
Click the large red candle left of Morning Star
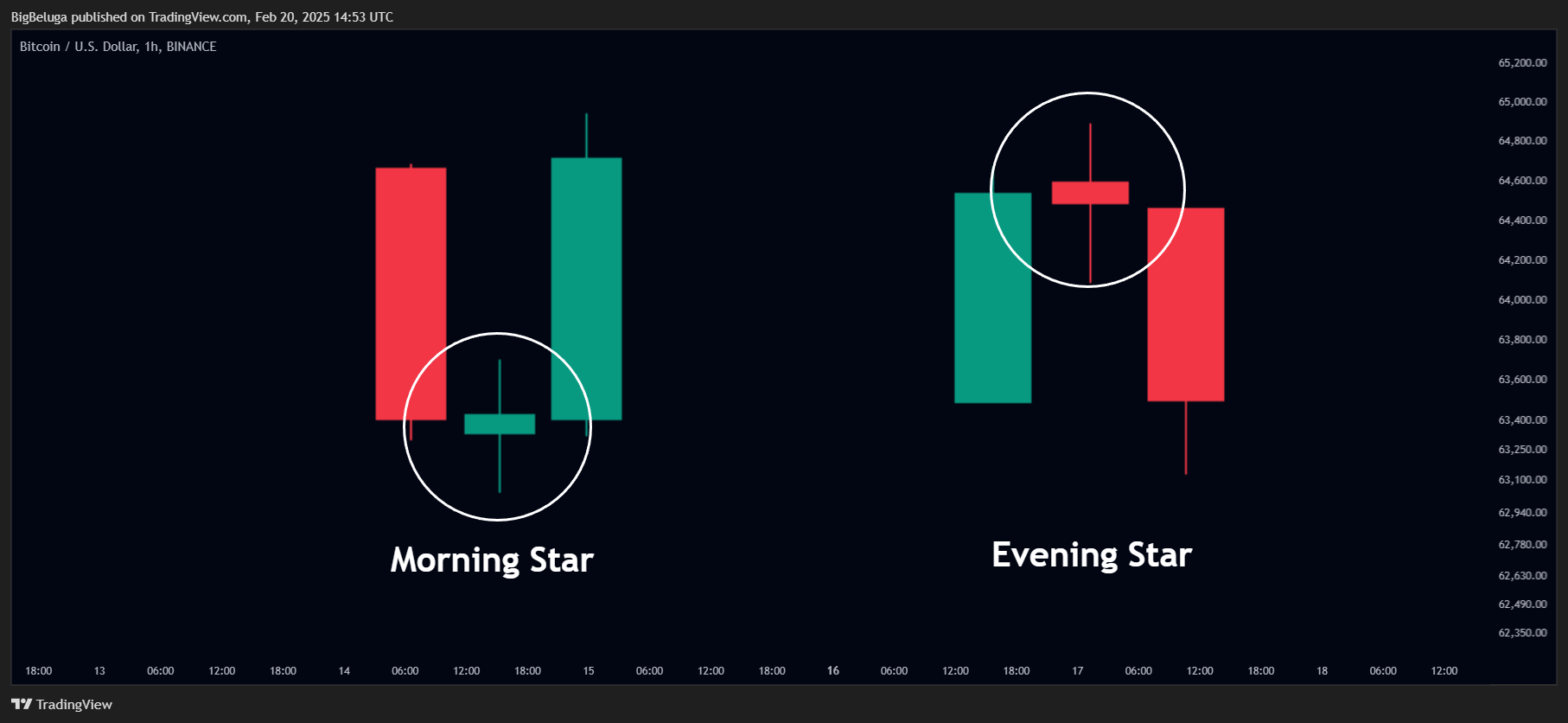411,294
